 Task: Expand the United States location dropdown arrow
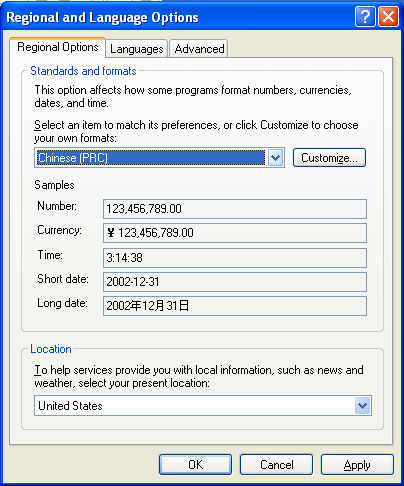[362, 405]
